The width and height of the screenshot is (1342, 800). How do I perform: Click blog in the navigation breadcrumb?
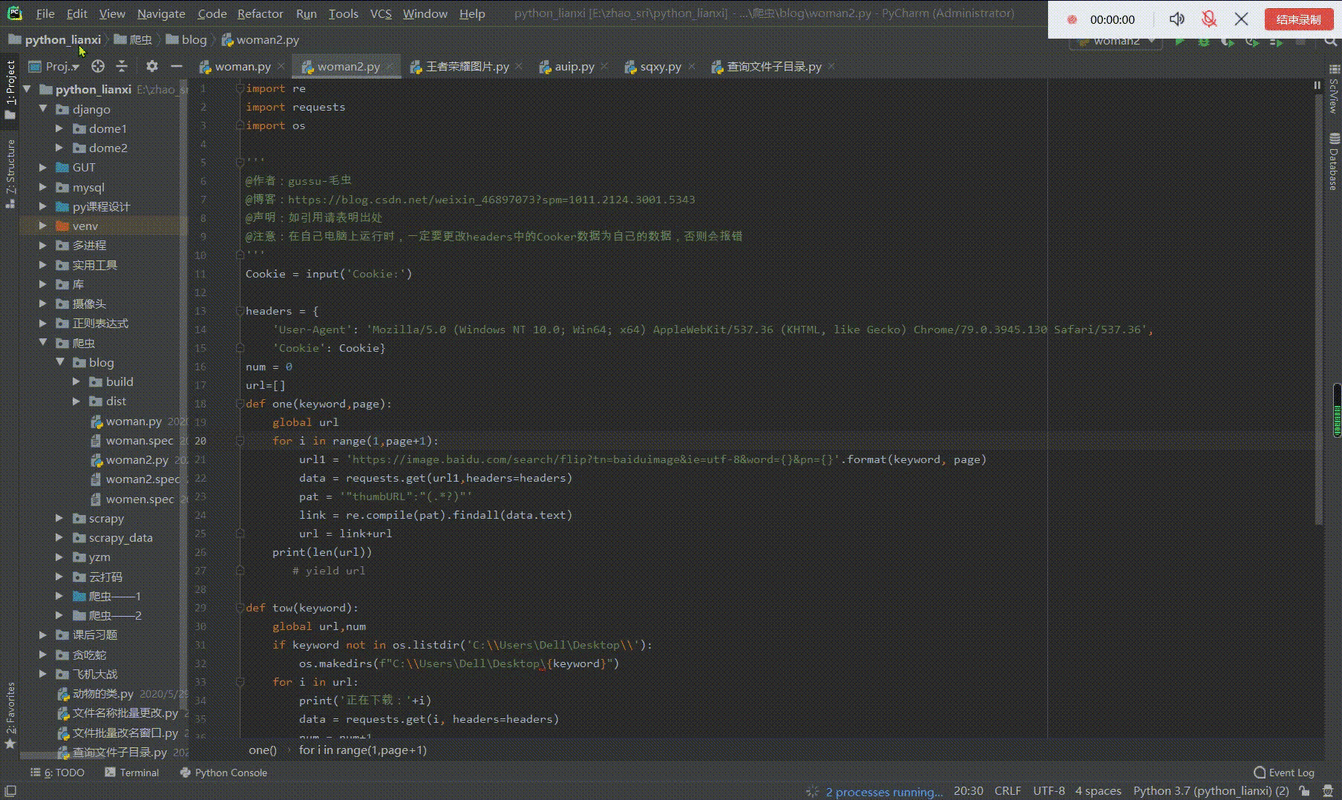[x=194, y=40]
